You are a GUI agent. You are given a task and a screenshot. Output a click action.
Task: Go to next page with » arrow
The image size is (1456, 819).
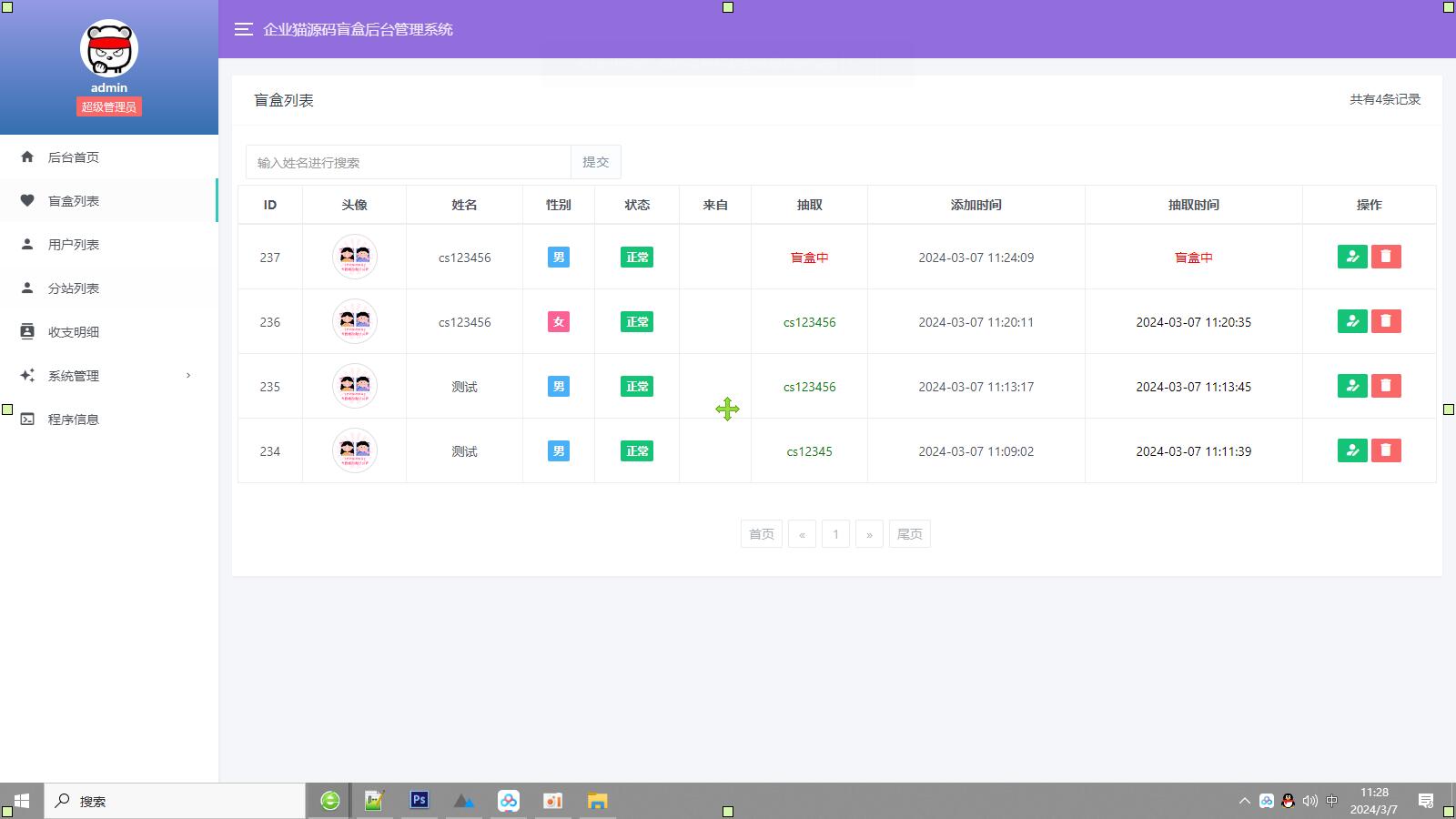pos(869,534)
